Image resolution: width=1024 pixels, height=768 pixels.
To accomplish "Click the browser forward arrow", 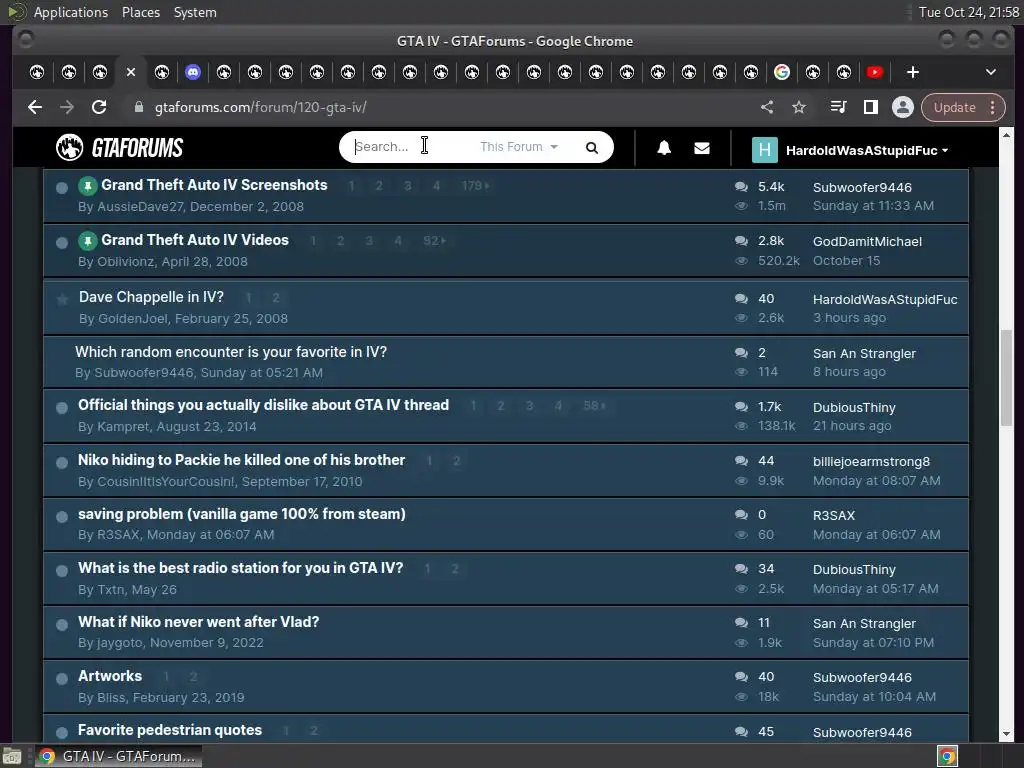I will click(67, 107).
